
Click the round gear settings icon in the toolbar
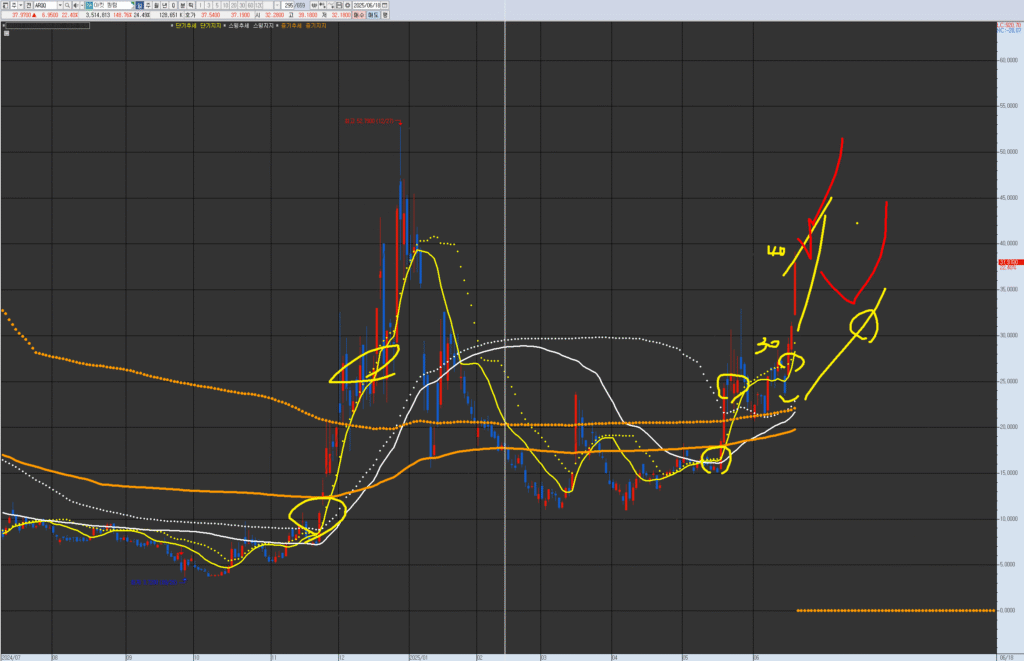pyautogui.click(x=347, y=5)
